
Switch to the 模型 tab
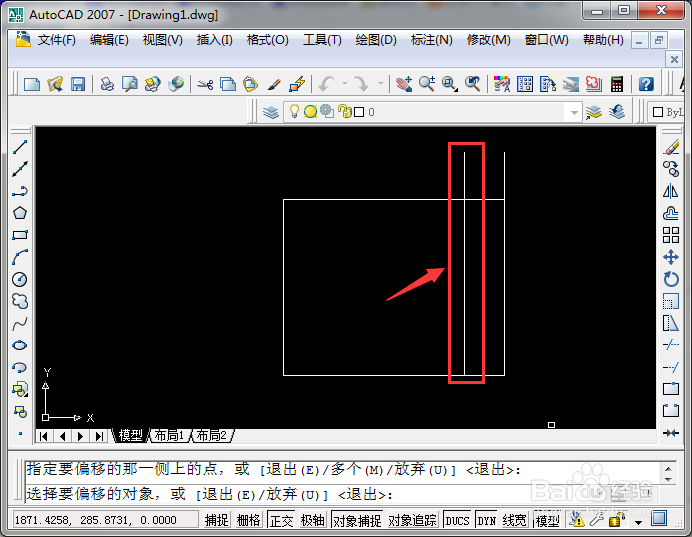(130, 436)
